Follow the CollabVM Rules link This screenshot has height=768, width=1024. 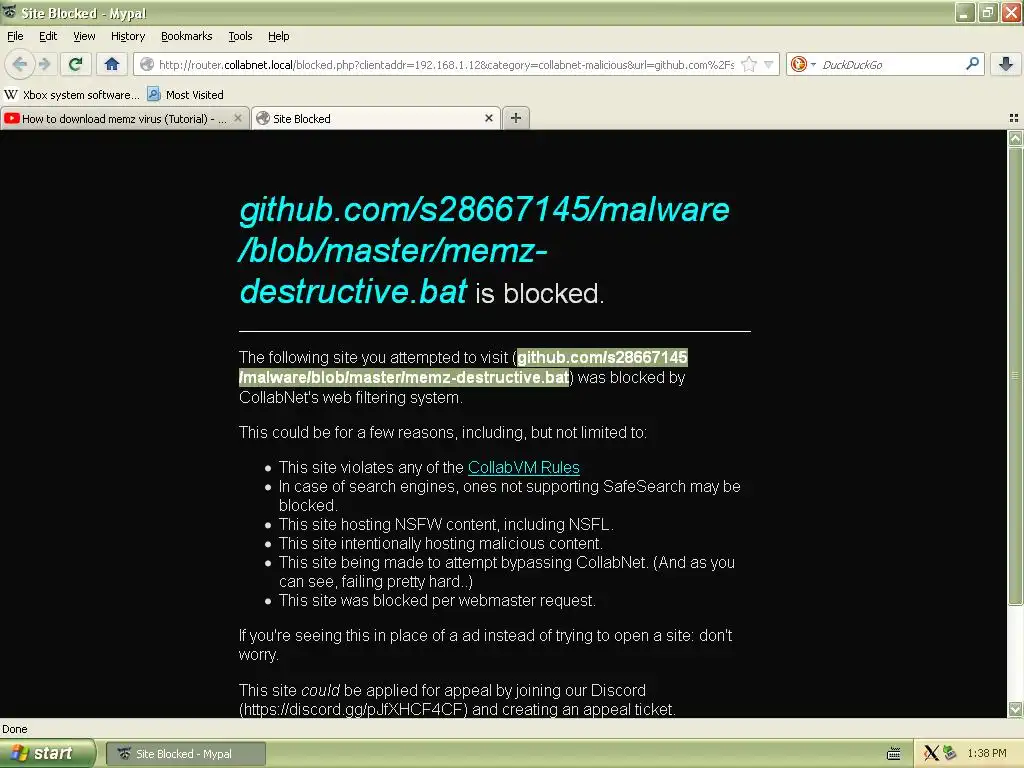click(524, 468)
